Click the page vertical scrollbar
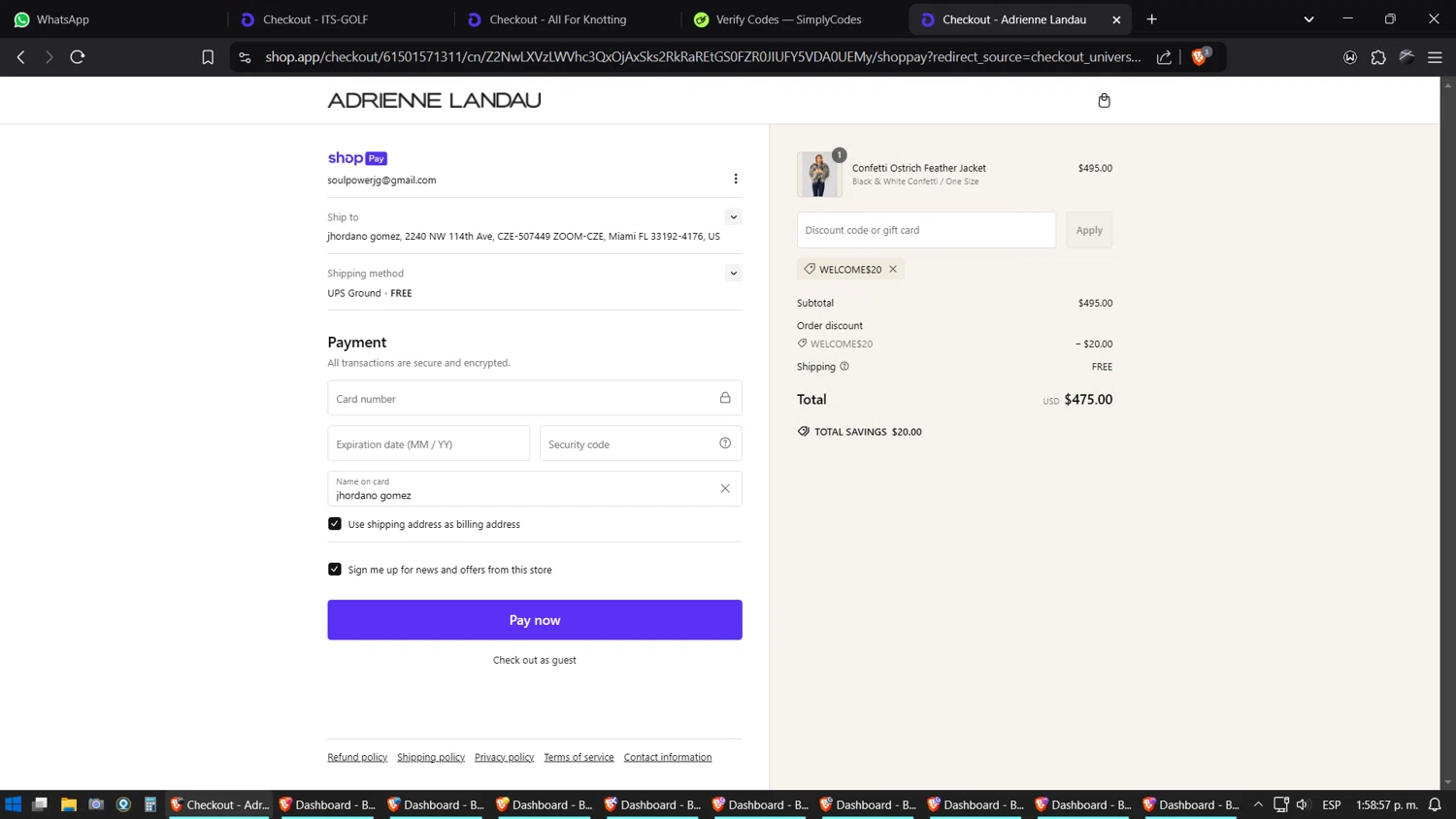1456x819 pixels. (x=1447, y=433)
